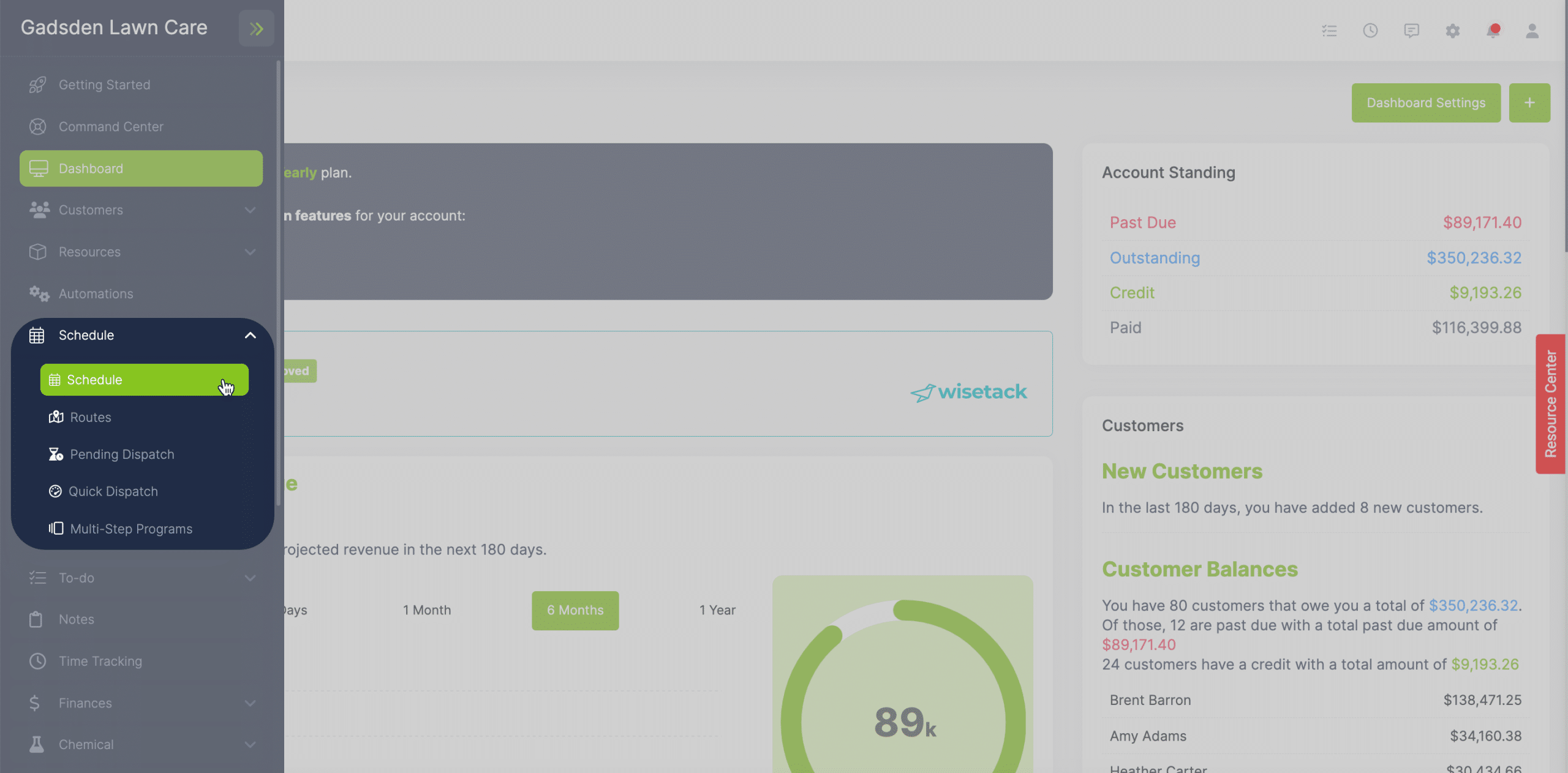The width and height of the screenshot is (1568, 773).
Task: Click the Customers people icon
Action: tap(39, 210)
